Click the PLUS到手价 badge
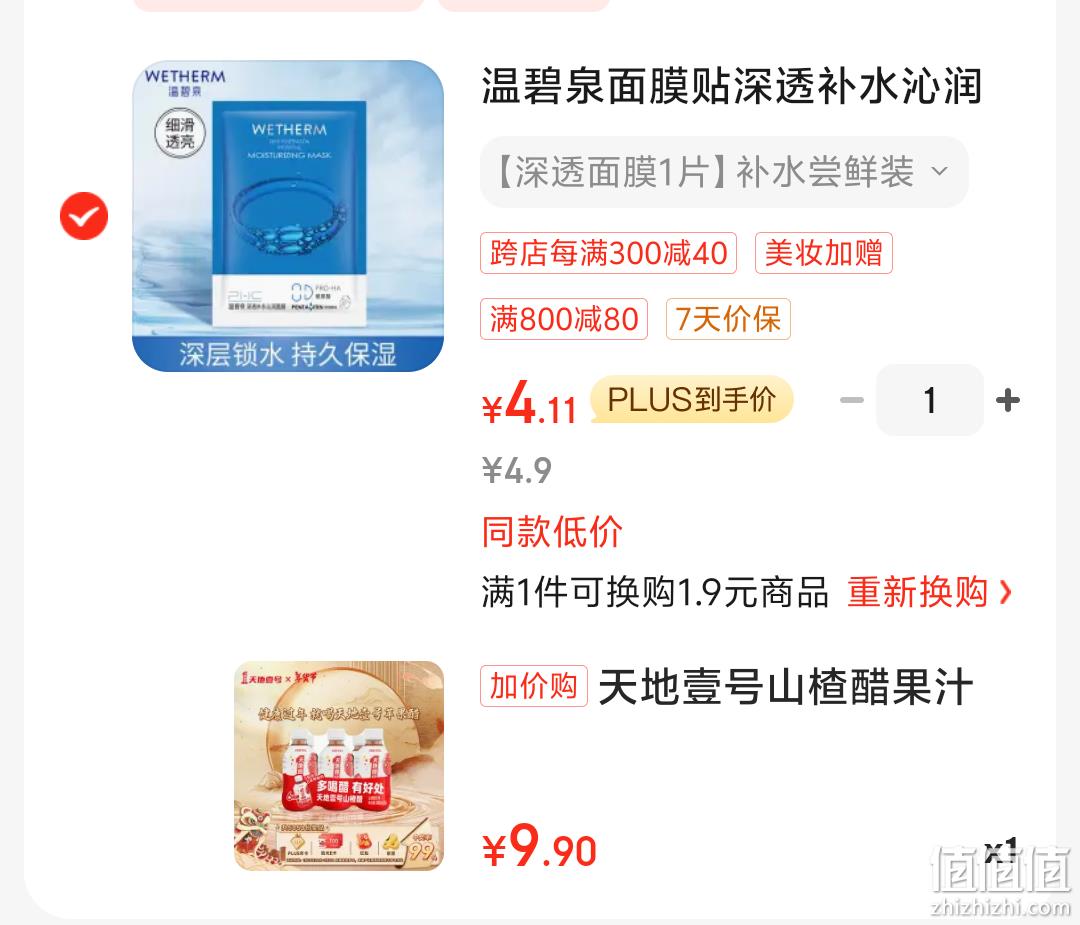This screenshot has width=1080, height=925. [x=692, y=399]
